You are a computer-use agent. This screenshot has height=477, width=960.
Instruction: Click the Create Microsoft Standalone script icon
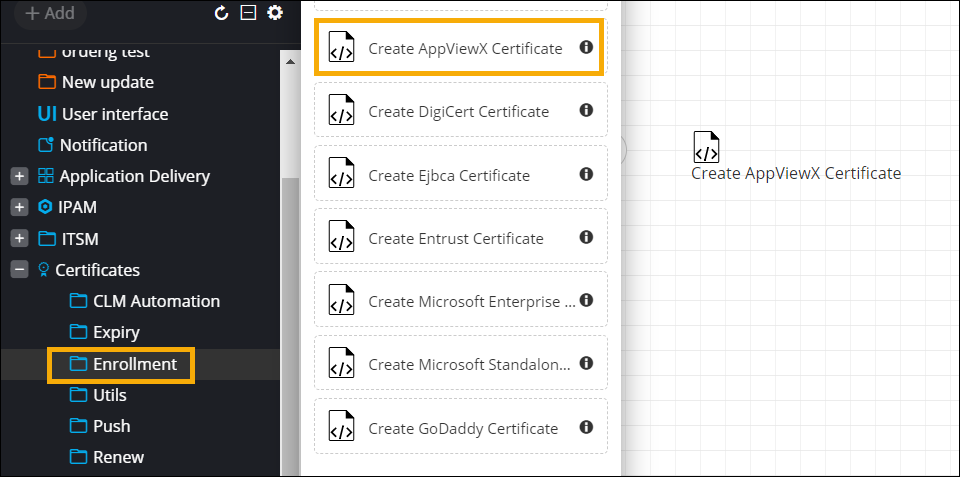341,363
